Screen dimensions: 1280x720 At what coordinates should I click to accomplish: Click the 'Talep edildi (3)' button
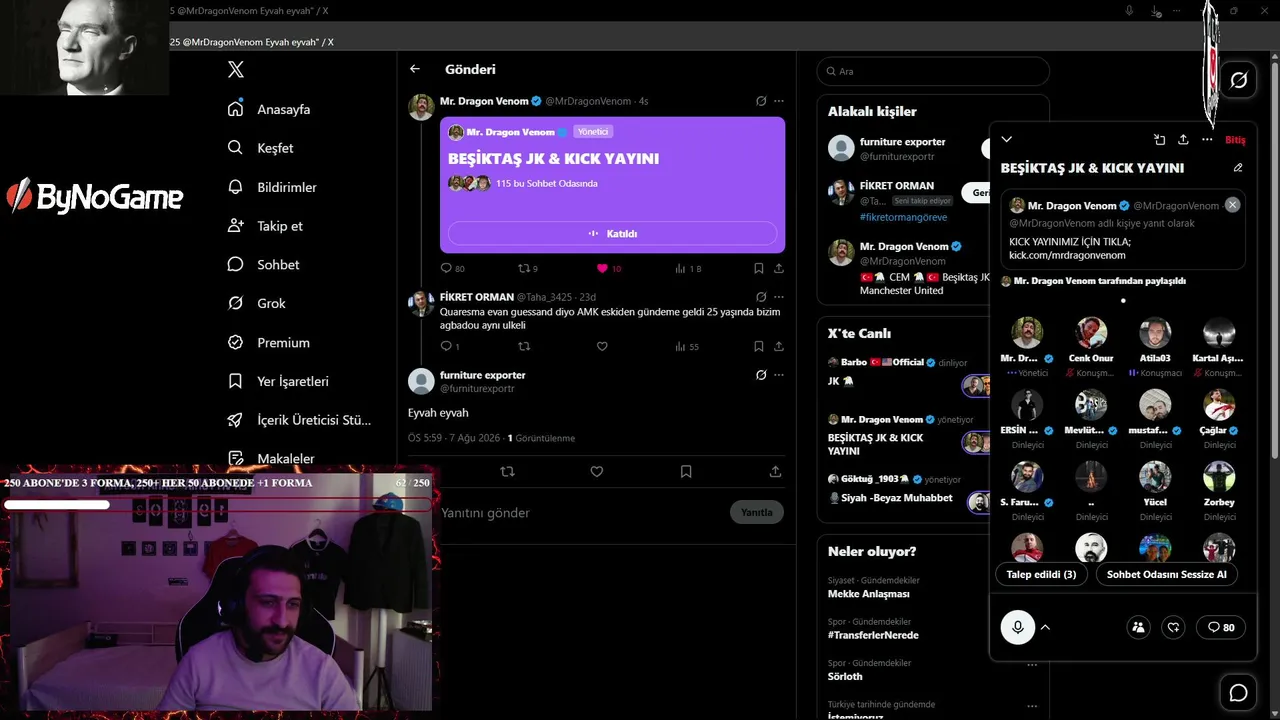pyautogui.click(x=1041, y=574)
